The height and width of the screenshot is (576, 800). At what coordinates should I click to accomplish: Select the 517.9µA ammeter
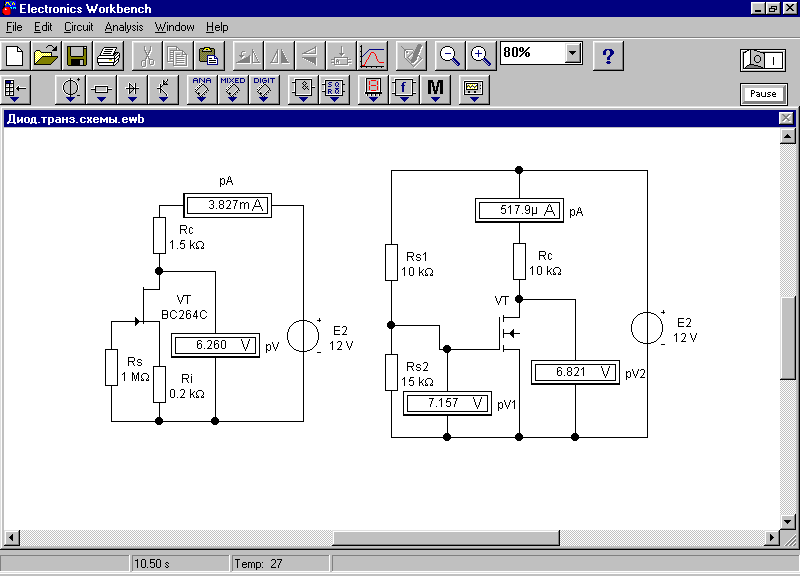(519, 210)
